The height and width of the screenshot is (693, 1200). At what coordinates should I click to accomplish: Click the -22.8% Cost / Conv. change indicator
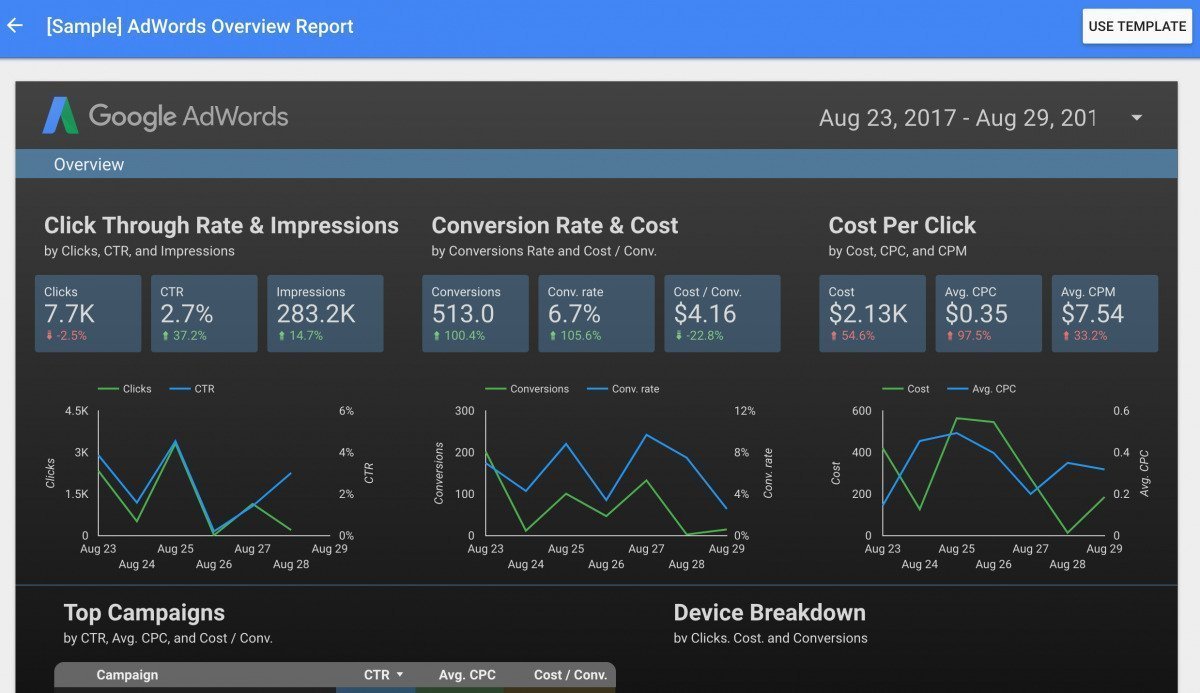click(699, 336)
